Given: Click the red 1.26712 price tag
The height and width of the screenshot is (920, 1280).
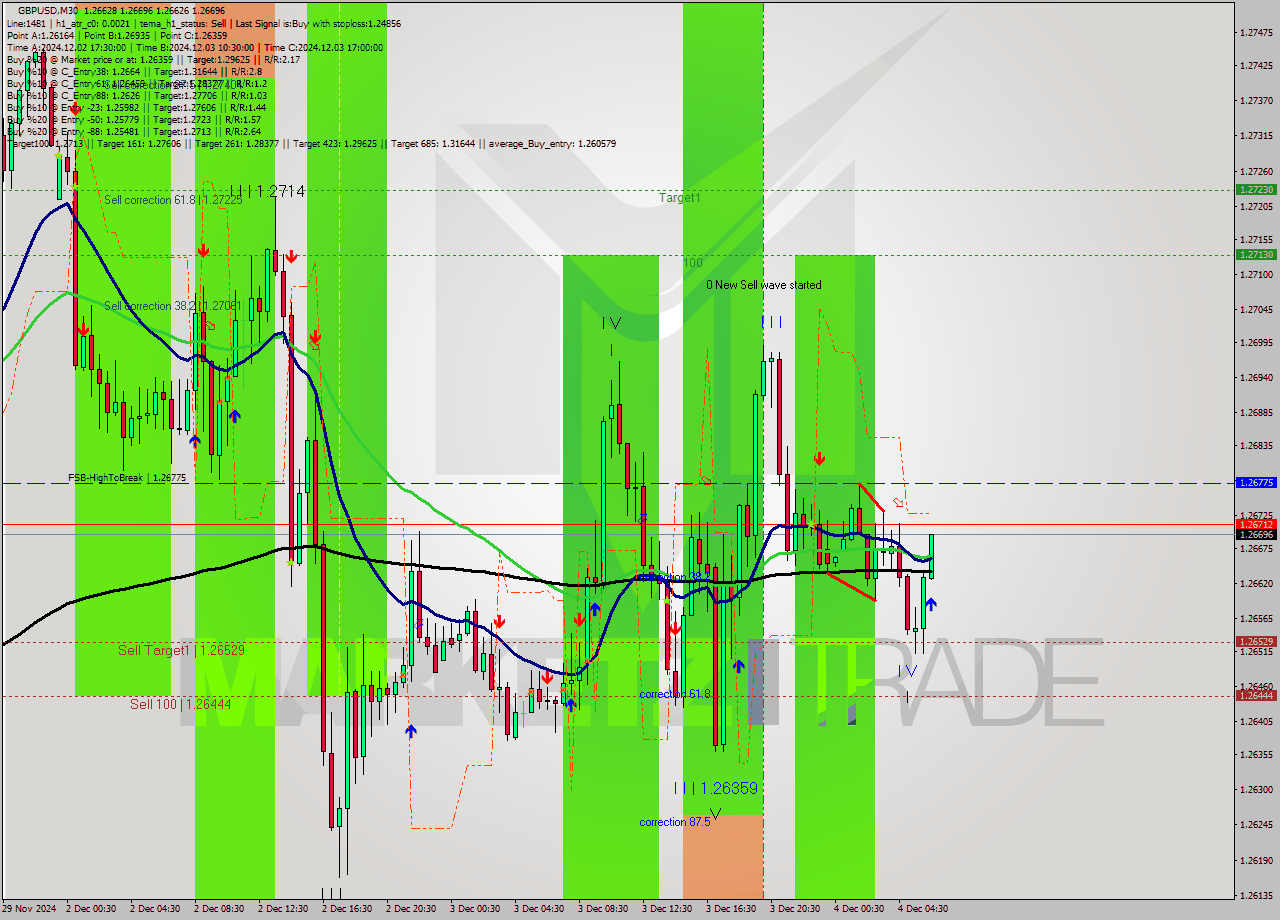Looking at the screenshot, I should [x=1255, y=524].
